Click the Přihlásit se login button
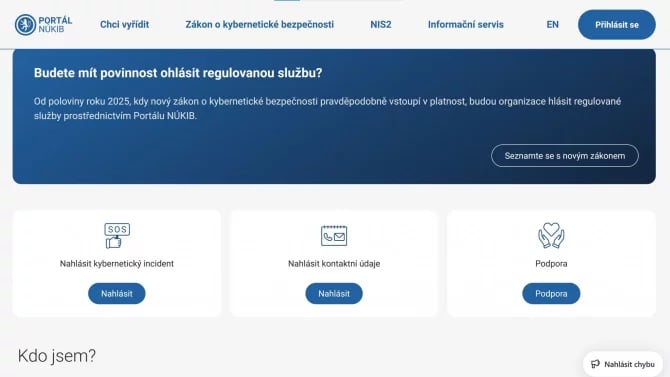The width and height of the screenshot is (670, 377). click(617, 25)
